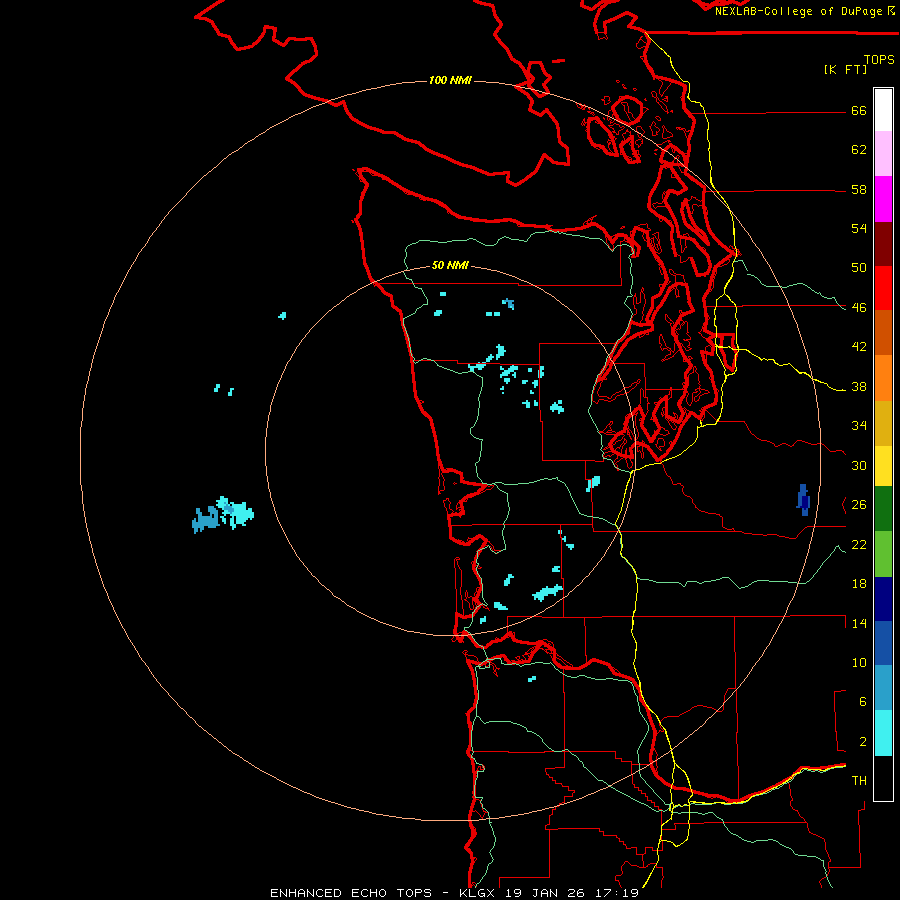Click the legend value '50'
900x900 pixels.
tap(859, 268)
